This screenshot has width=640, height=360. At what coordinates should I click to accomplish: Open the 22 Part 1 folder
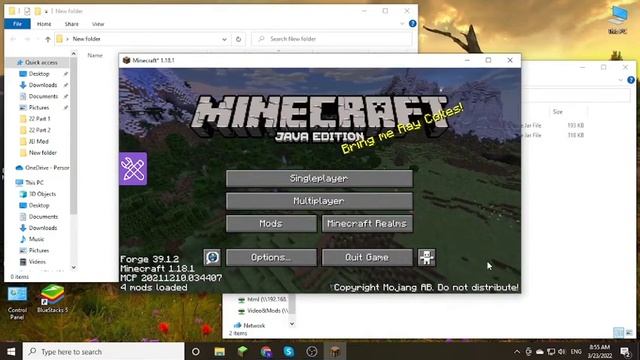[39, 119]
